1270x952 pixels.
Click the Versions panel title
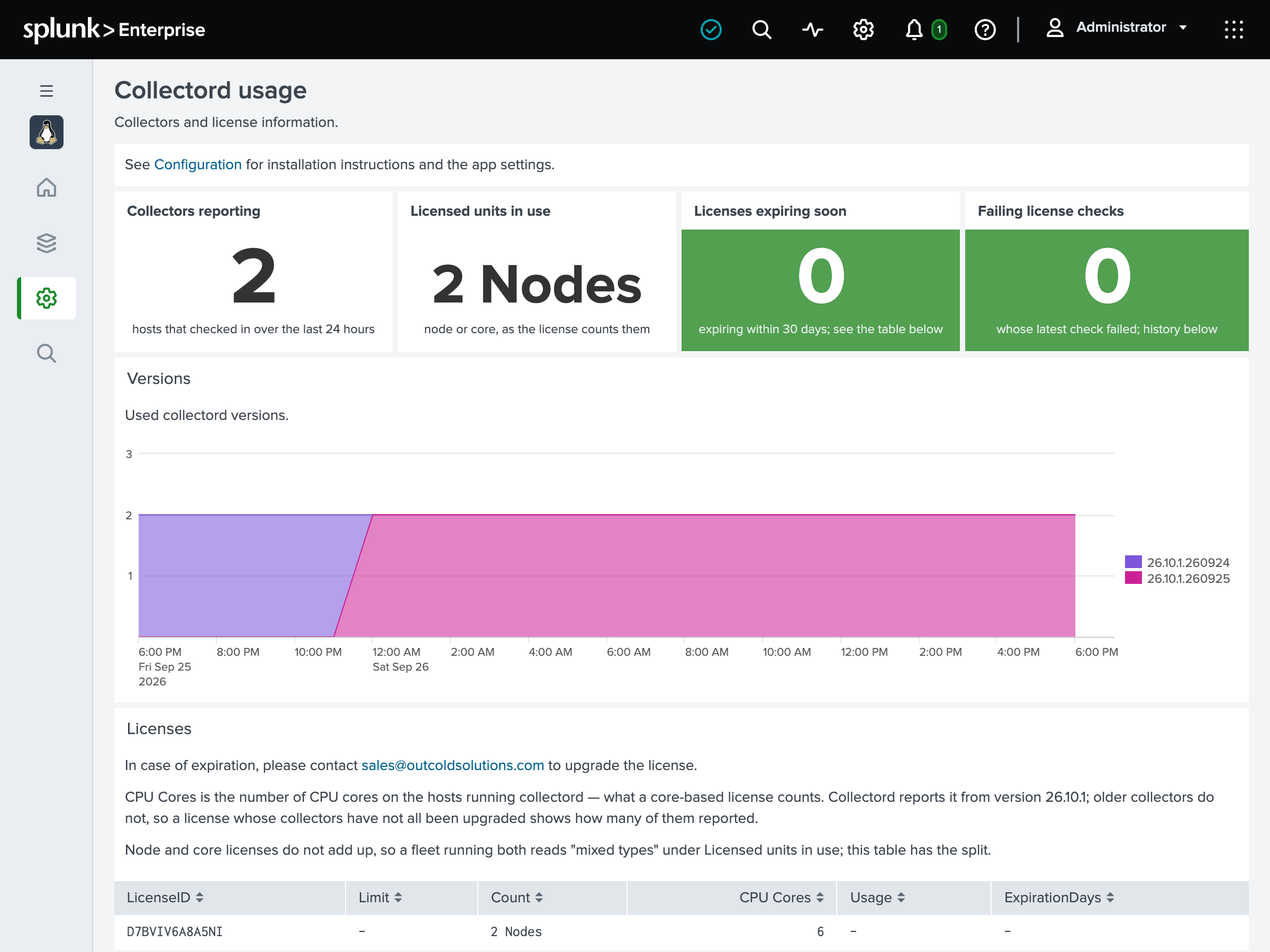[158, 378]
